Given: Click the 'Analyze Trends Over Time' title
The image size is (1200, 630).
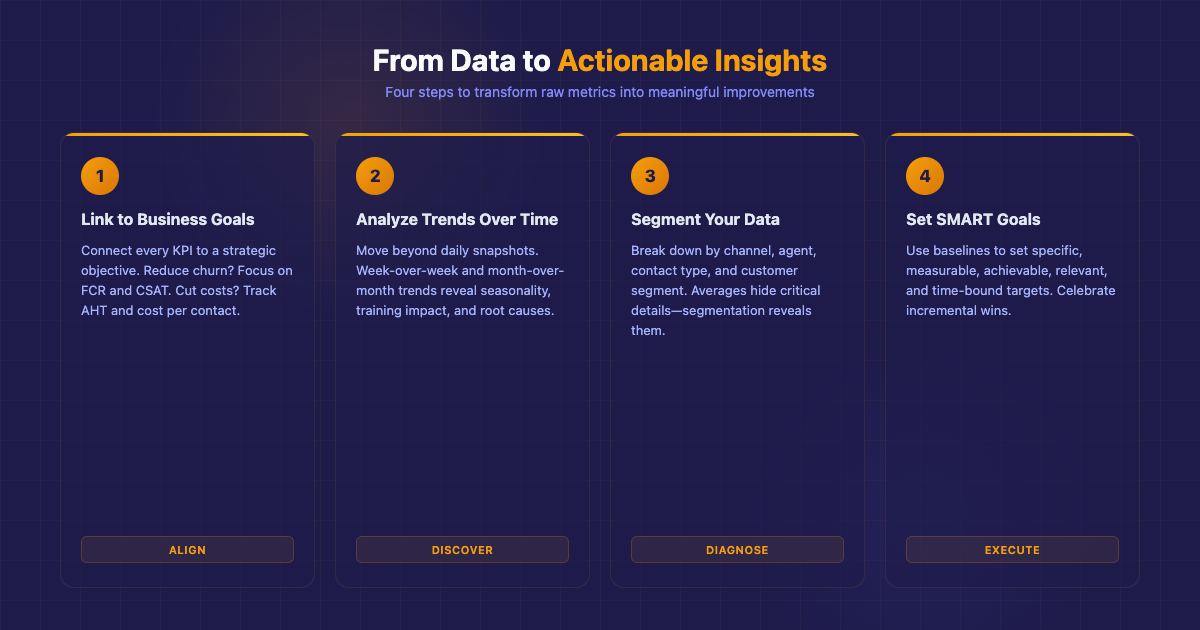Looking at the screenshot, I should pyautogui.click(x=457, y=219).
